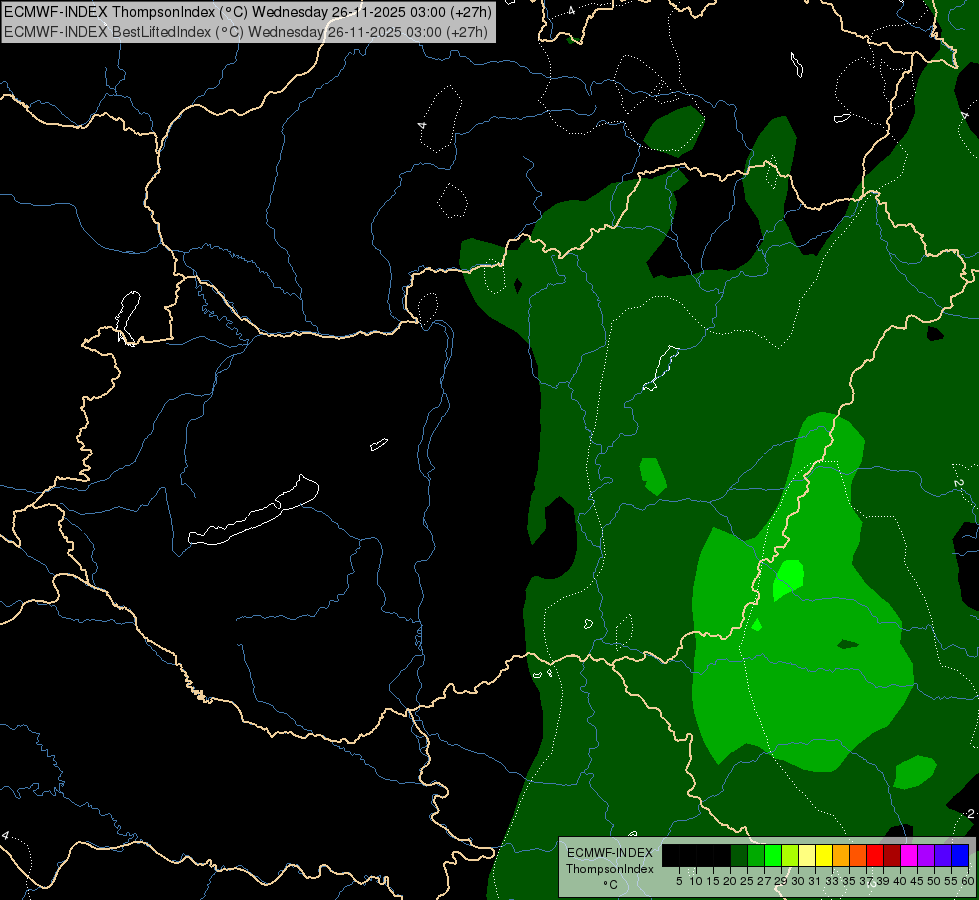Click the legend tick value '30'

798,881
